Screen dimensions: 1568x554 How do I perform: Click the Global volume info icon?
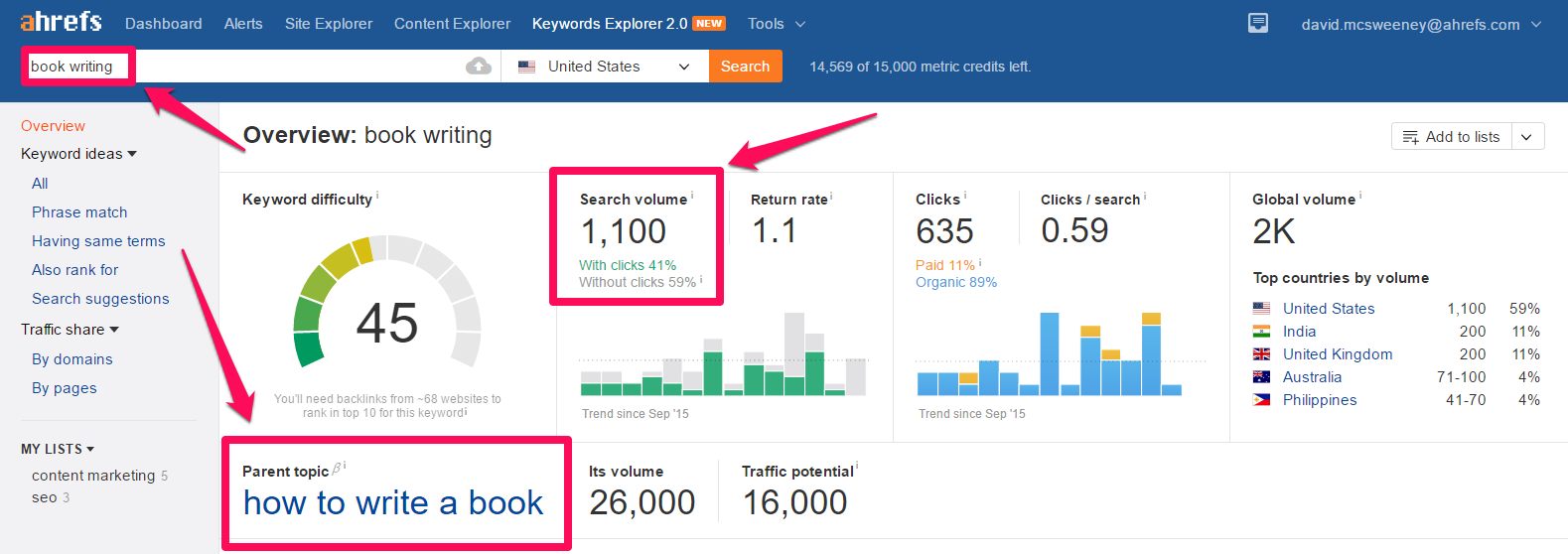point(1360,196)
